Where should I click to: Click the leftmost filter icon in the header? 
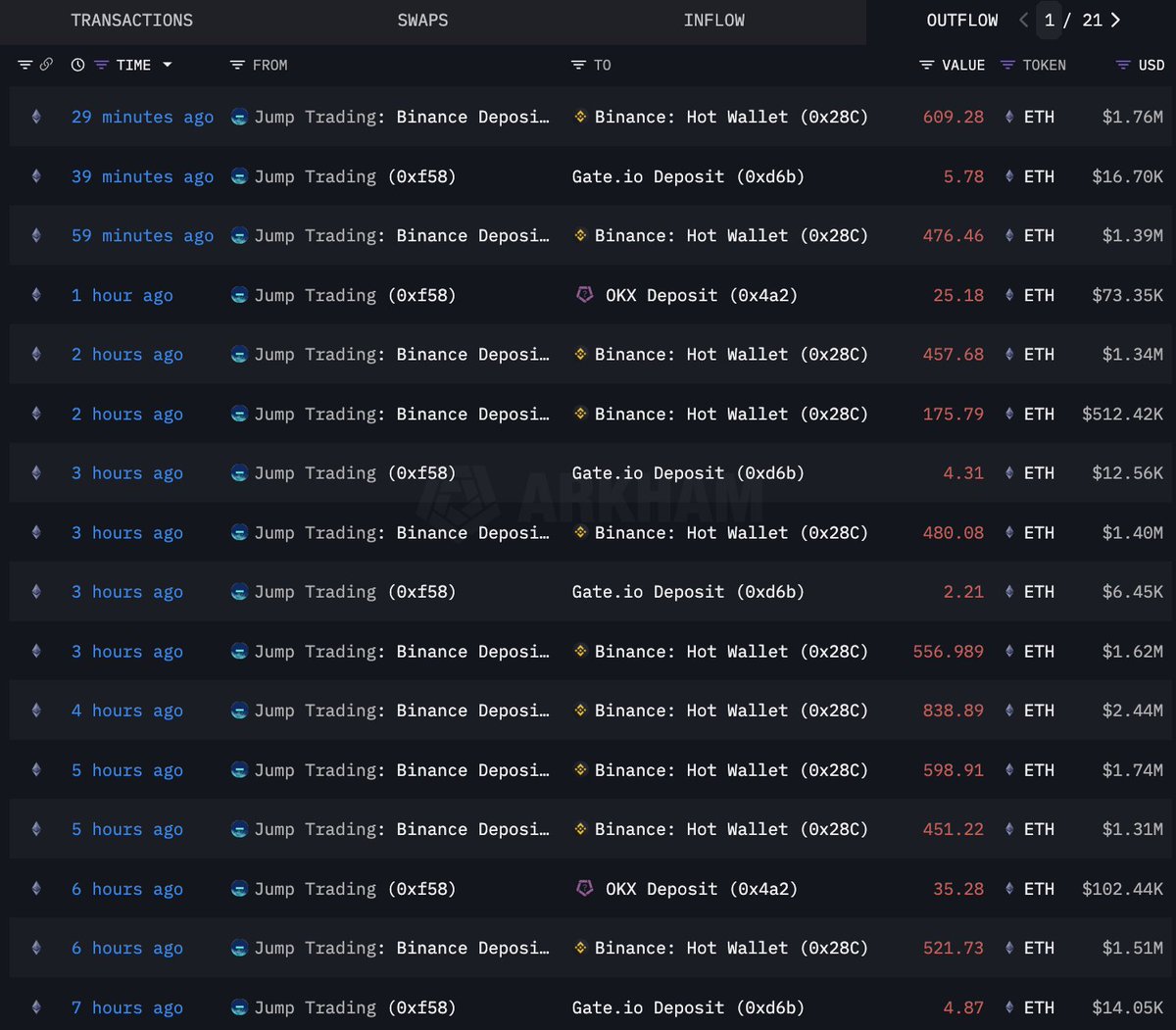click(x=25, y=65)
